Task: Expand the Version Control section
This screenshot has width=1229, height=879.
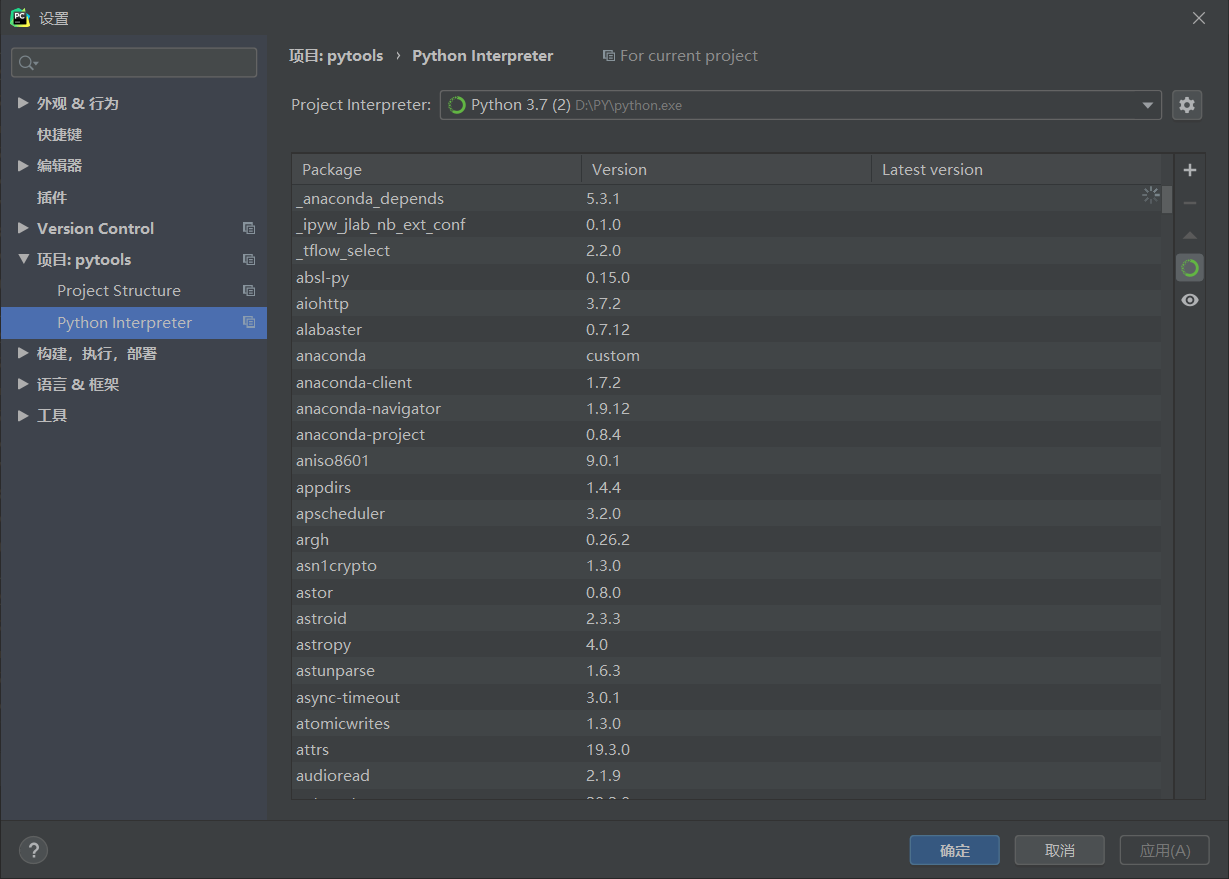Action: [x=23, y=228]
